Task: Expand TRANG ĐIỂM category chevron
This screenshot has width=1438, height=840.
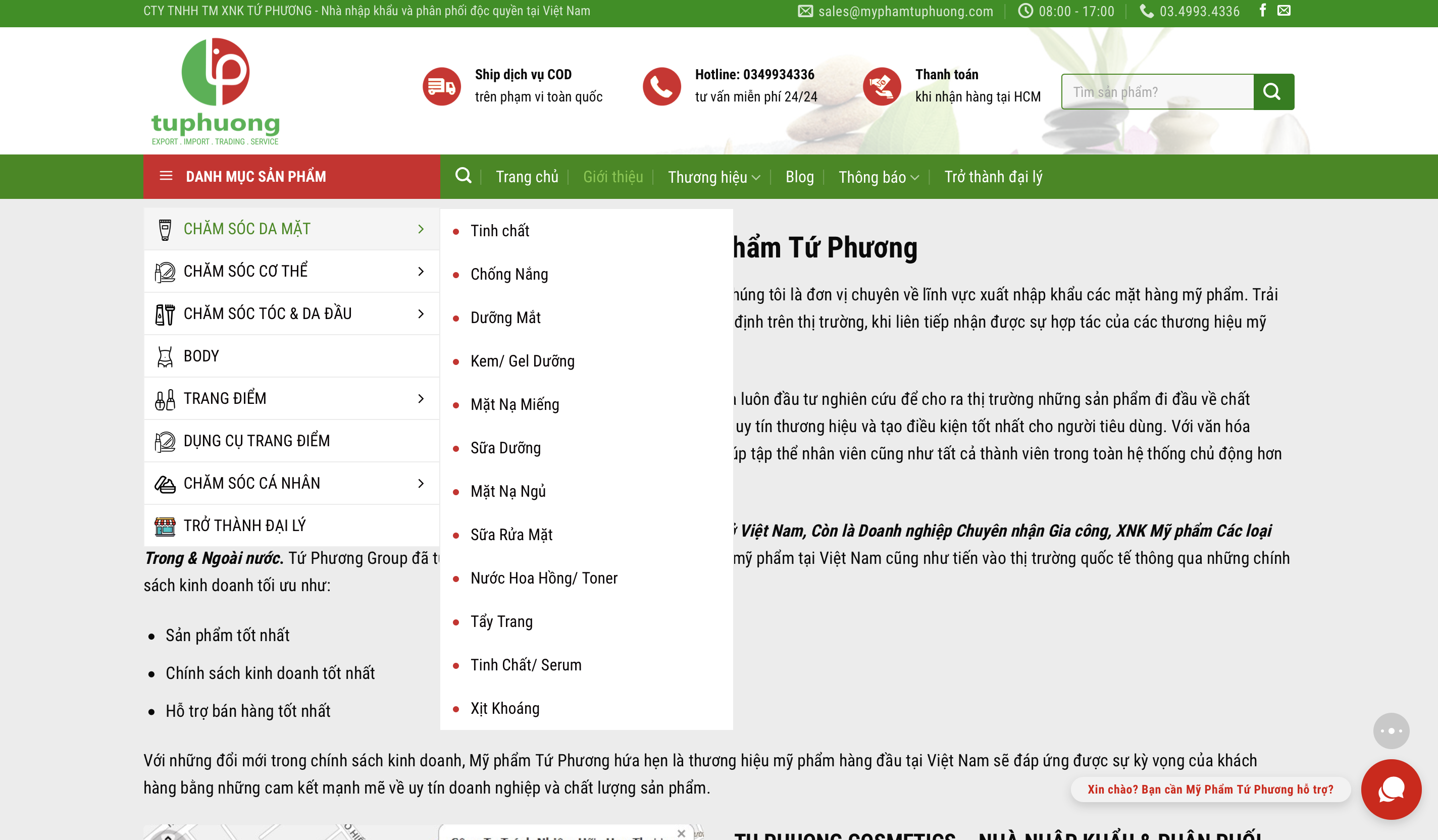Action: [421, 398]
